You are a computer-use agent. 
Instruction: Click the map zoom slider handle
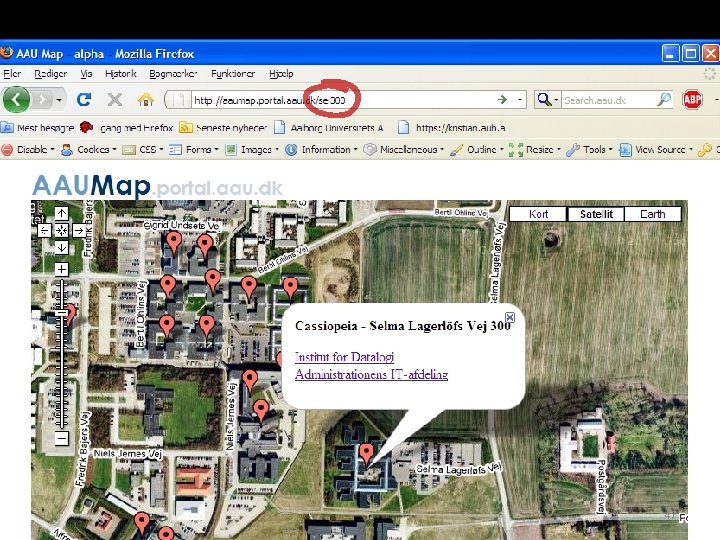[62, 313]
